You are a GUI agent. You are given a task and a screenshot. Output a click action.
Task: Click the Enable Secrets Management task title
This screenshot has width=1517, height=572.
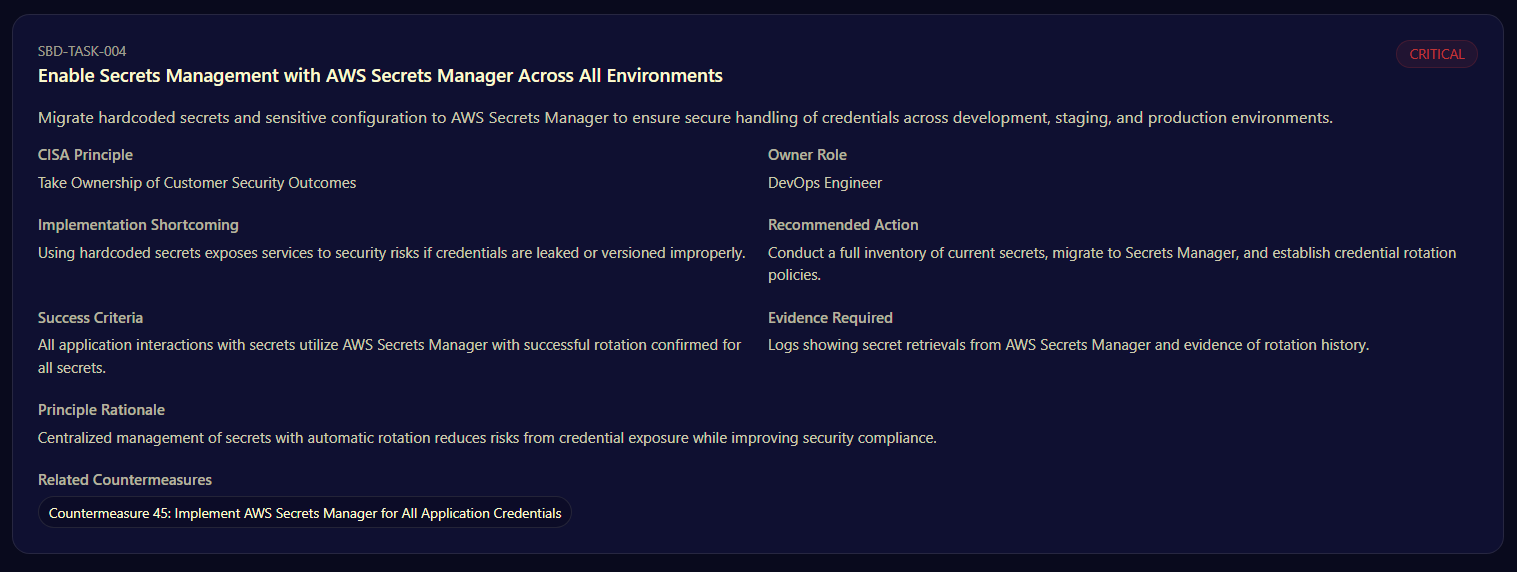[x=380, y=76]
